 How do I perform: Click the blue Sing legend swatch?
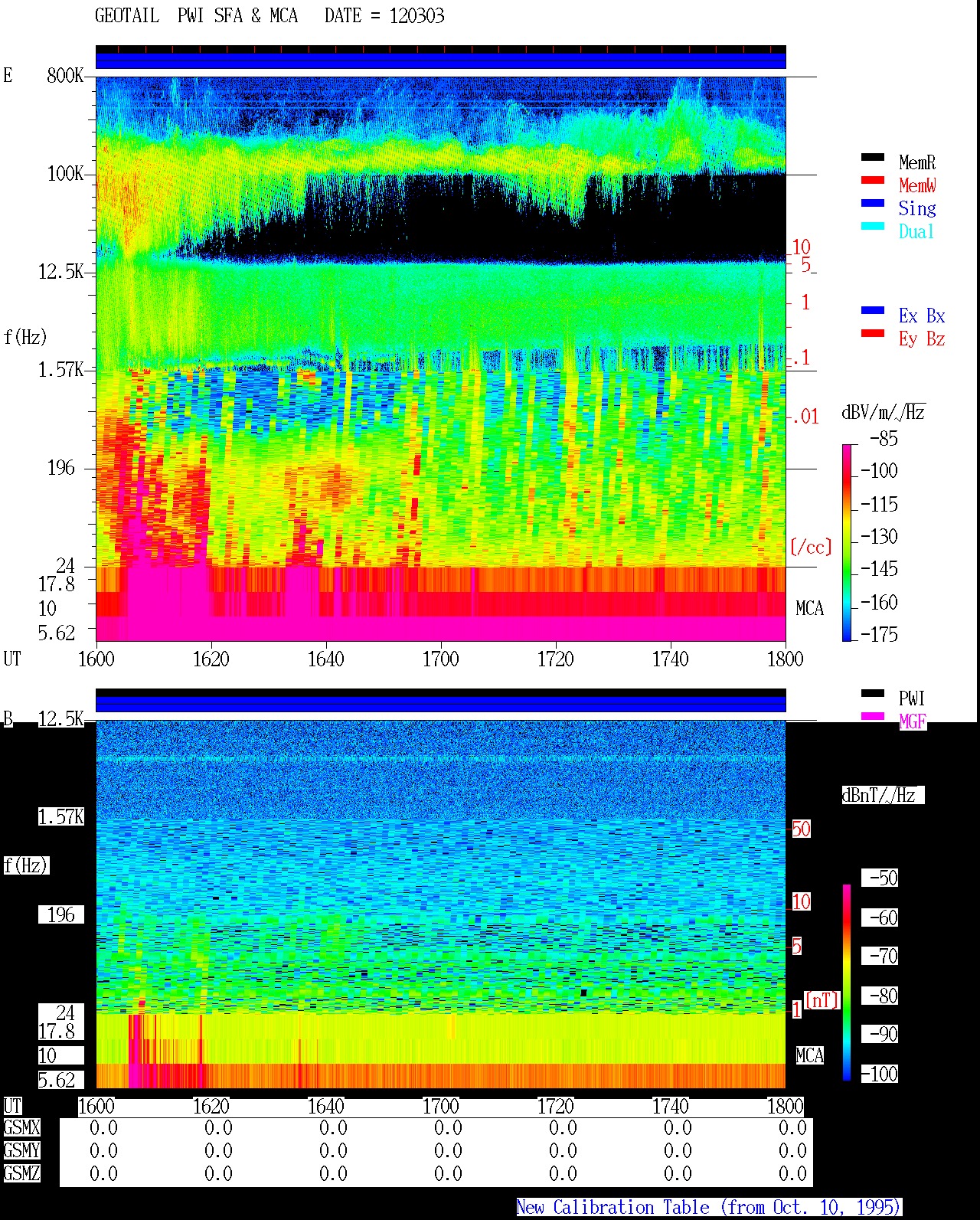click(x=873, y=203)
